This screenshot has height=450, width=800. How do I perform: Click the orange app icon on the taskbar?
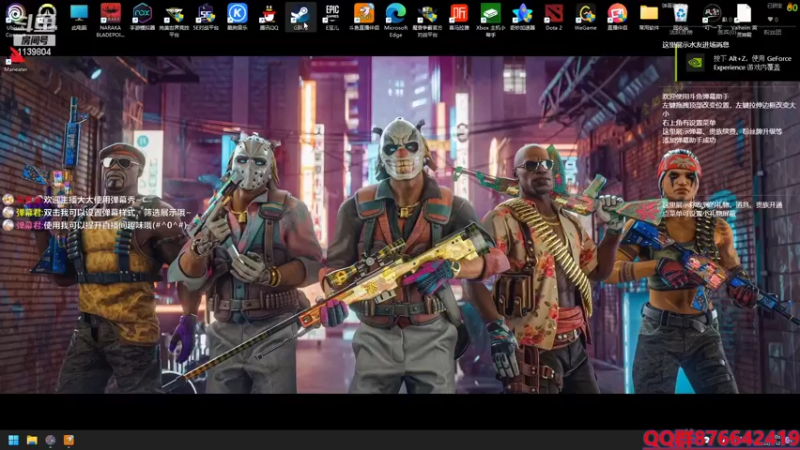(69, 440)
